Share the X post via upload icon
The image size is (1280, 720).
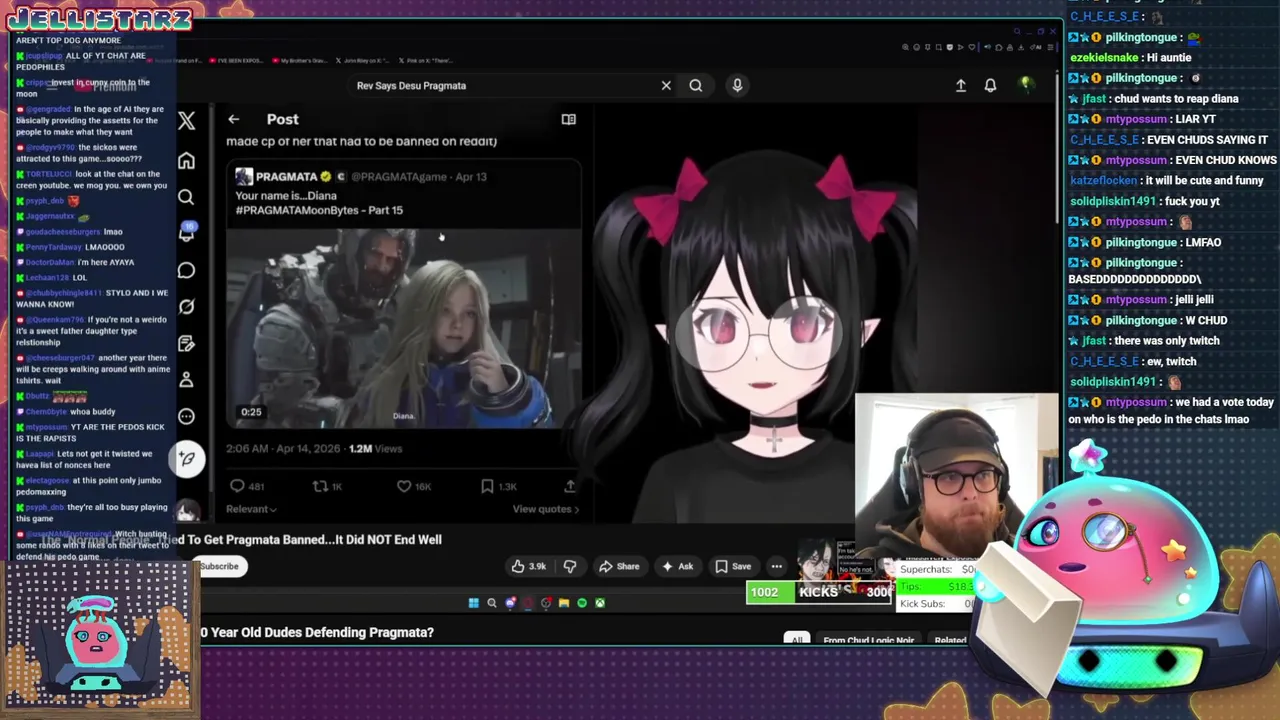(570, 486)
